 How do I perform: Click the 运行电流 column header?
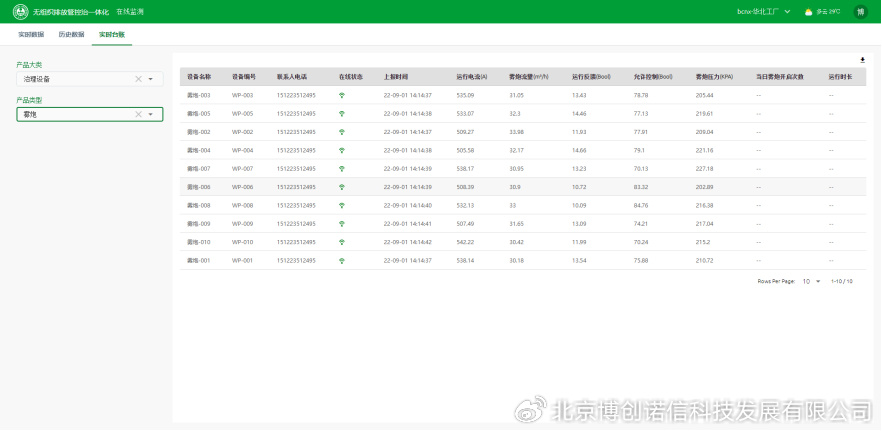pos(471,76)
